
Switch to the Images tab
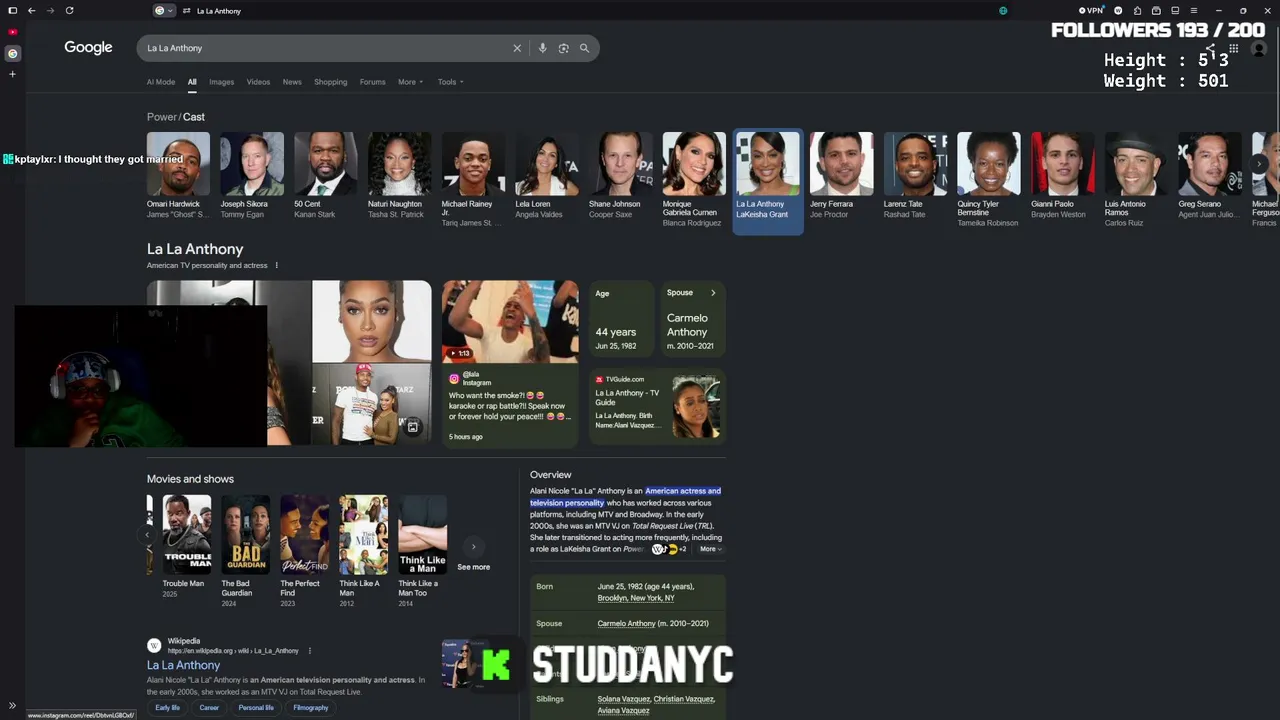221,82
